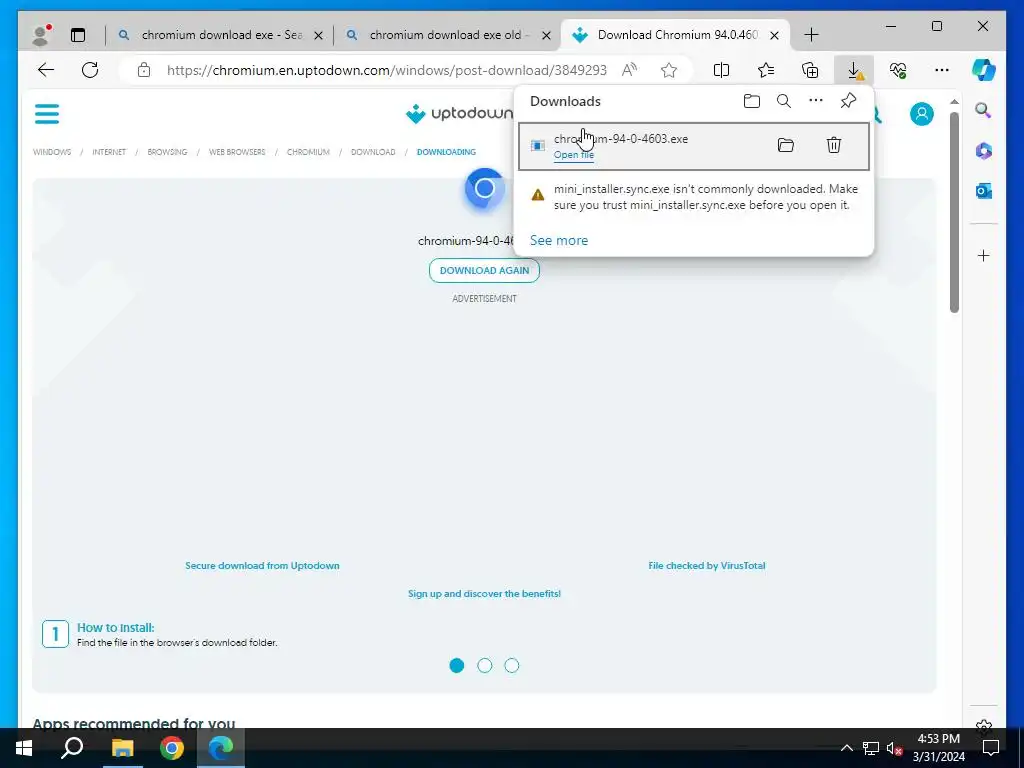Open the split screen icon
This screenshot has height=768, width=1024.
pos(721,70)
